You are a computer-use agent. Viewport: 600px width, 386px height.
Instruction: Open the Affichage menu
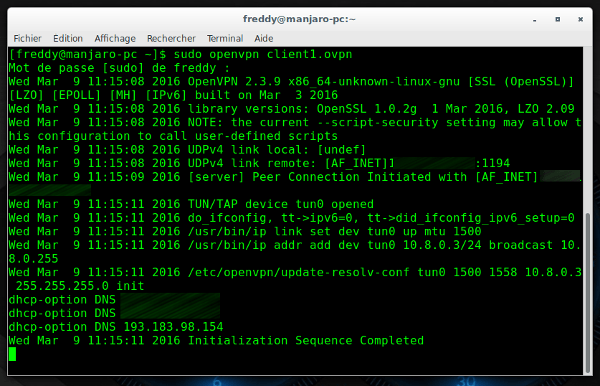[115, 39]
